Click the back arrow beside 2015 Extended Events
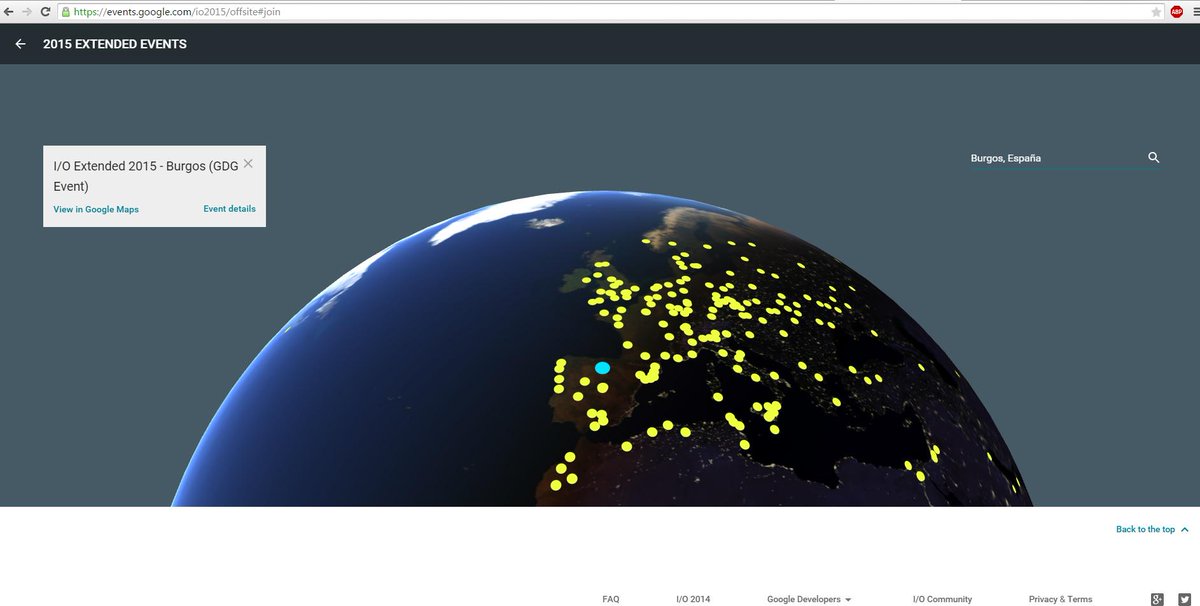 (x=20, y=44)
